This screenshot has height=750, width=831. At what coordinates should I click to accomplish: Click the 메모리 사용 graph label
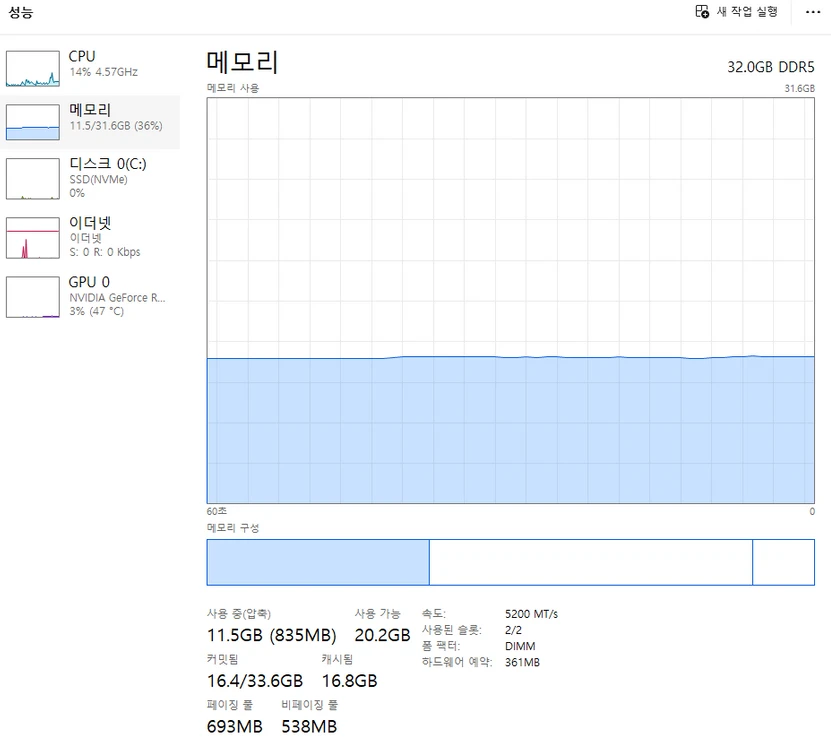(x=233, y=88)
